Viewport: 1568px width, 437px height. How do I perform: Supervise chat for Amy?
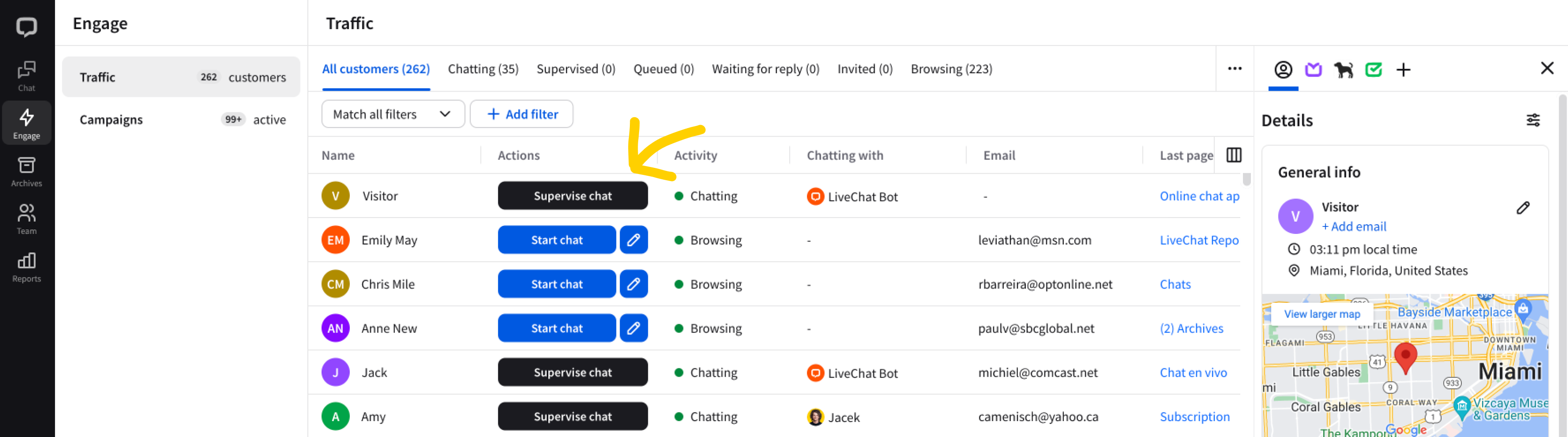[x=572, y=416]
